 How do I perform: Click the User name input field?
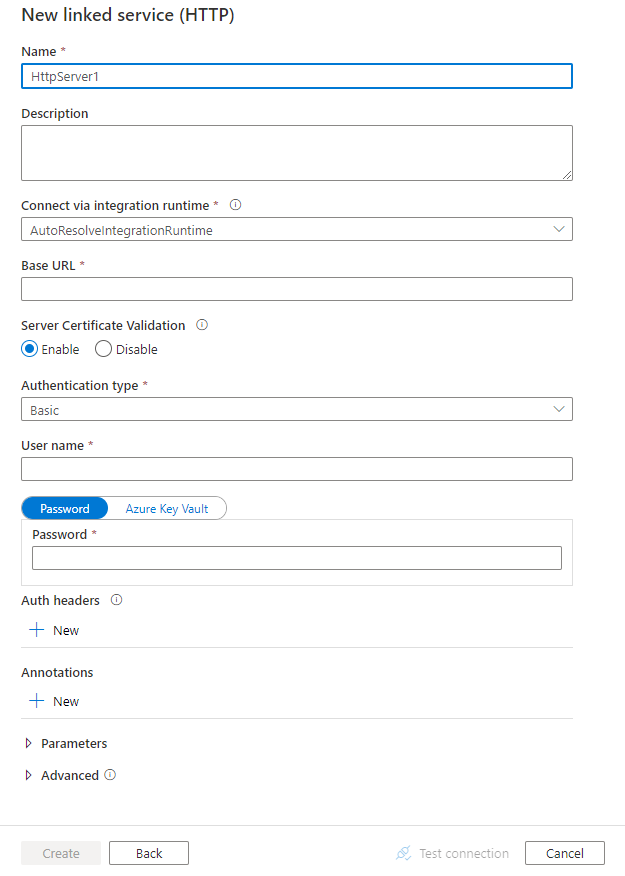point(296,468)
